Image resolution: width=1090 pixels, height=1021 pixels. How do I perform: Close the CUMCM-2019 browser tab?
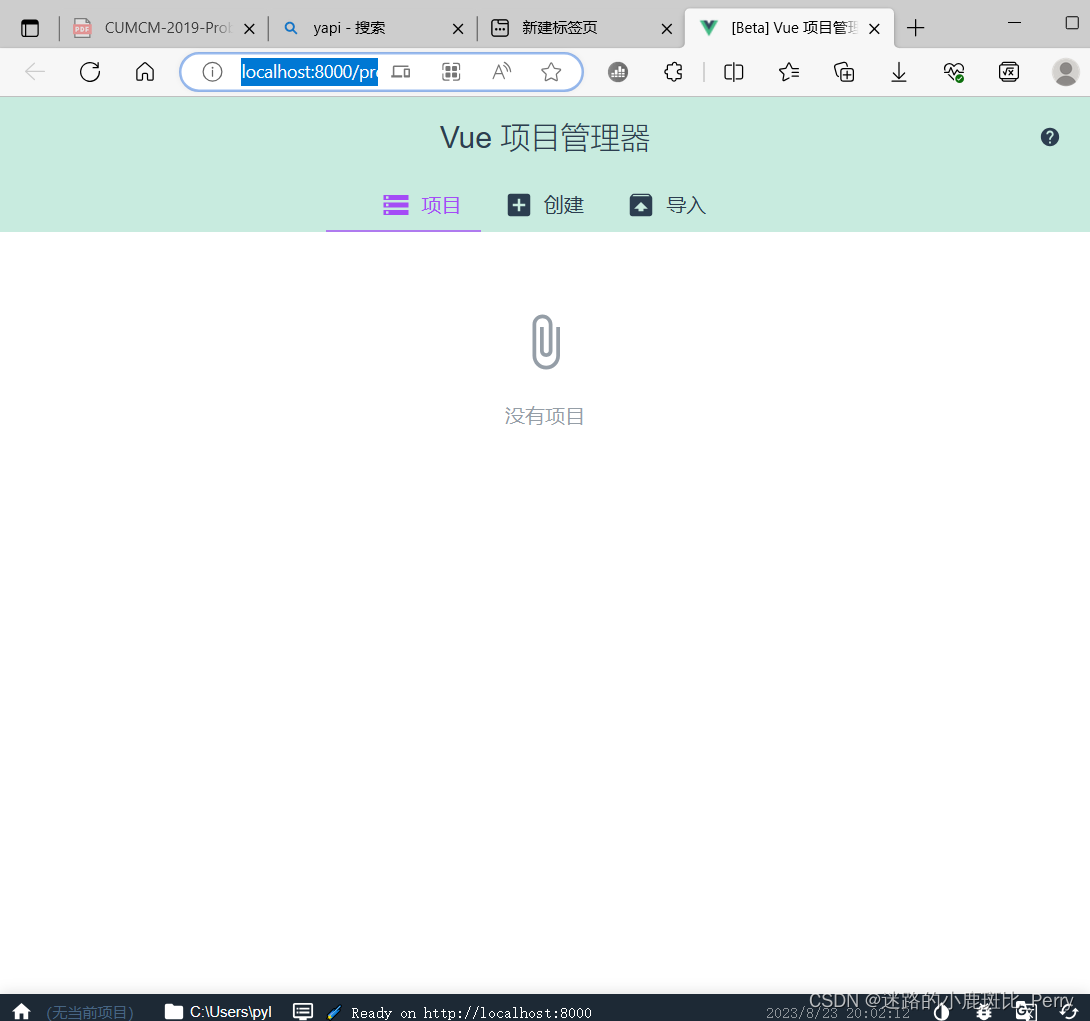coord(250,28)
